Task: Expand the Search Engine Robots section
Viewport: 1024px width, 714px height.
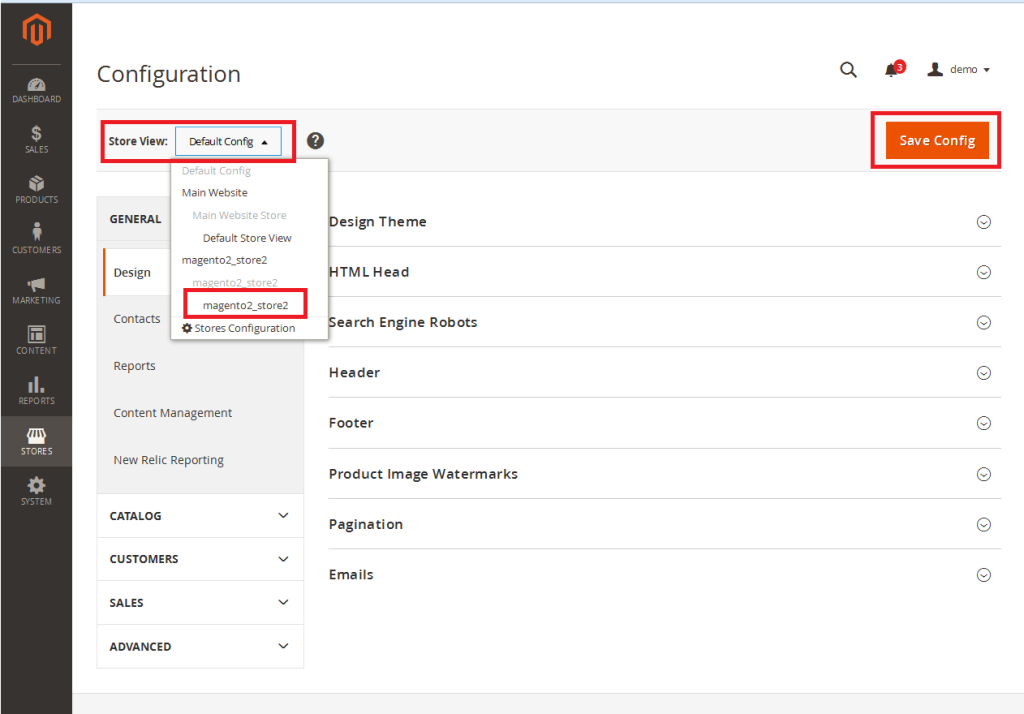Action: (983, 323)
